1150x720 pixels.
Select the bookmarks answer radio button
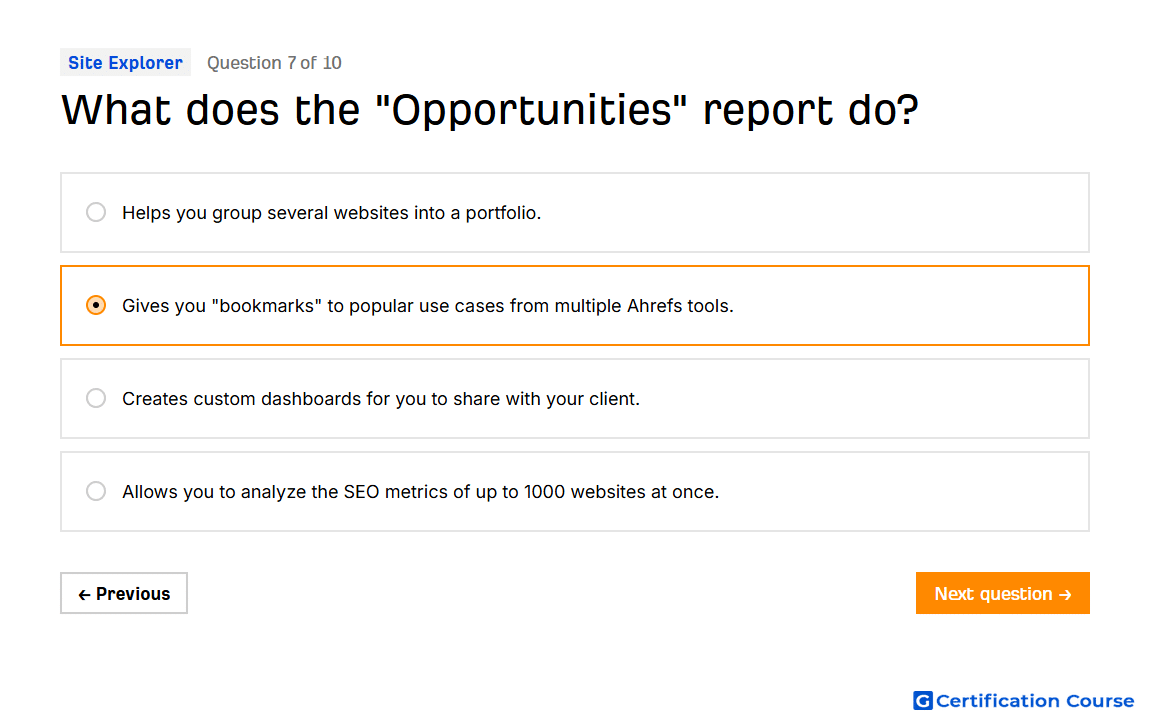click(96, 305)
